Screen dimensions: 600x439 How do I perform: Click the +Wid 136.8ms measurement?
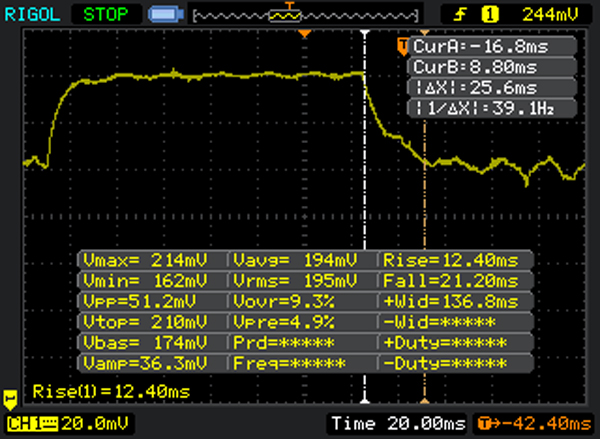pyautogui.click(x=451, y=302)
